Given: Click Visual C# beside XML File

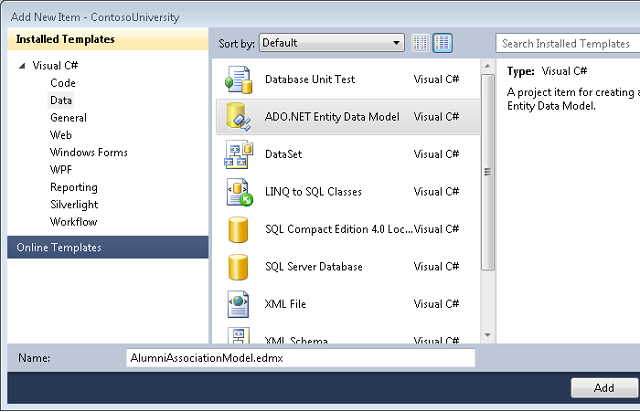Looking at the screenshot, I should pyautogui.click(x=436, y=304).
